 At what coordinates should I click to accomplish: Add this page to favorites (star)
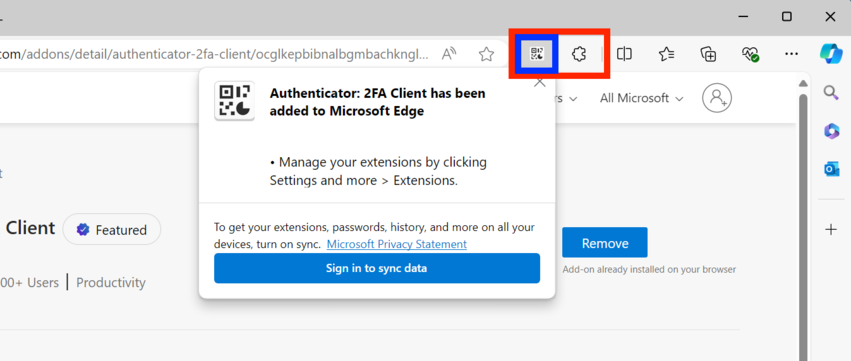(486, 54)
